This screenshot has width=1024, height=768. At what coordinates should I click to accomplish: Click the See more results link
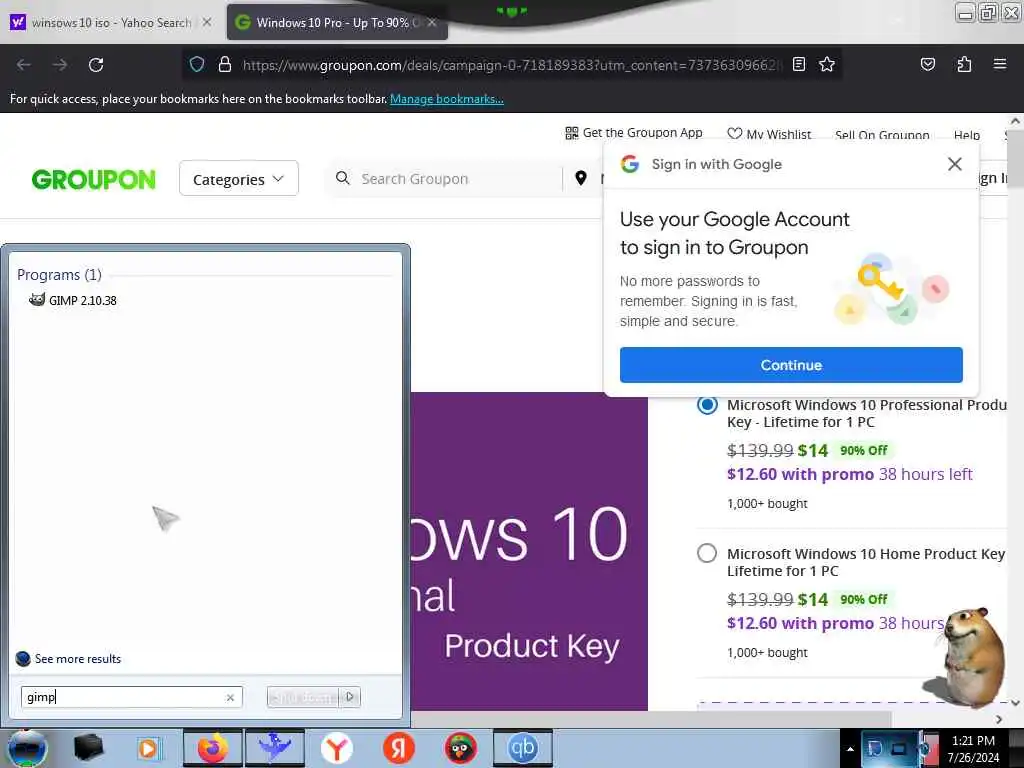coord(78,658)
